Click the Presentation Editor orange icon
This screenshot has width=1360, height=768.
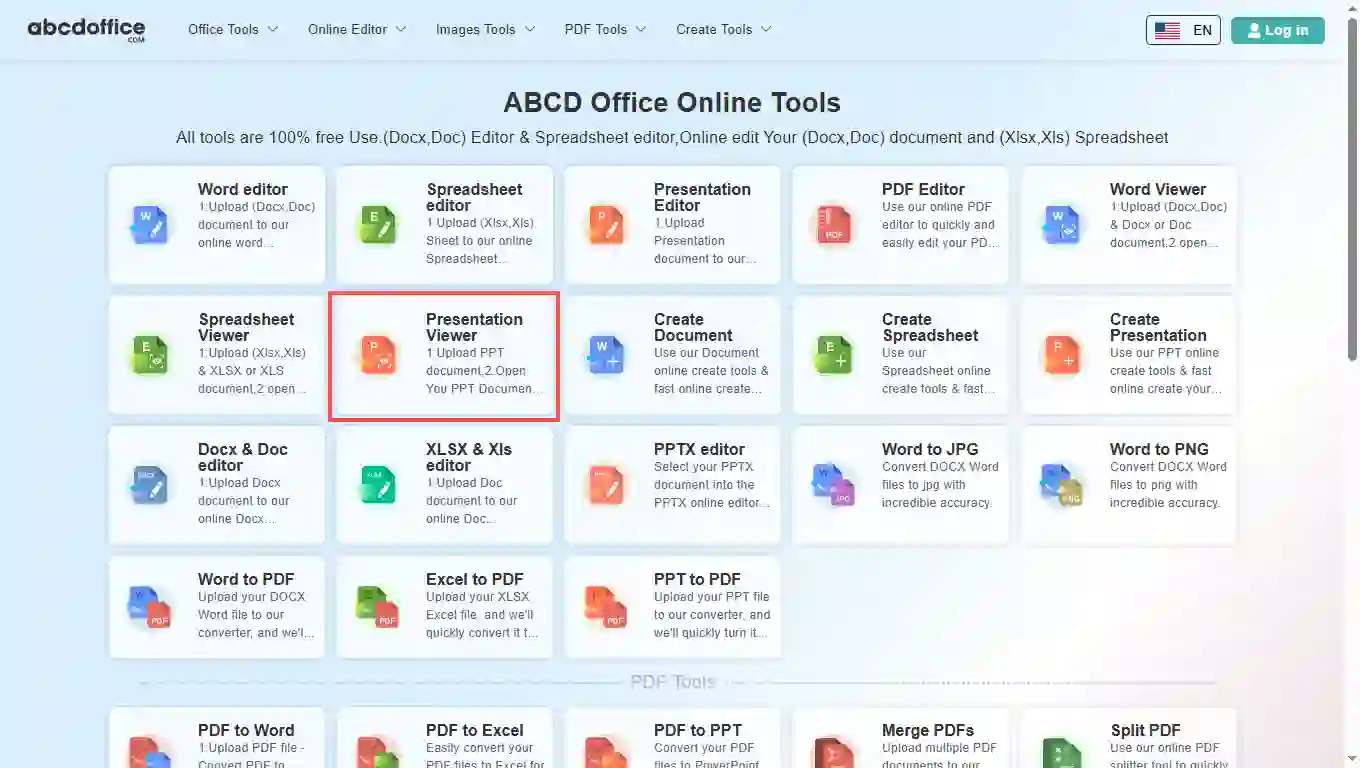[606, 225]
